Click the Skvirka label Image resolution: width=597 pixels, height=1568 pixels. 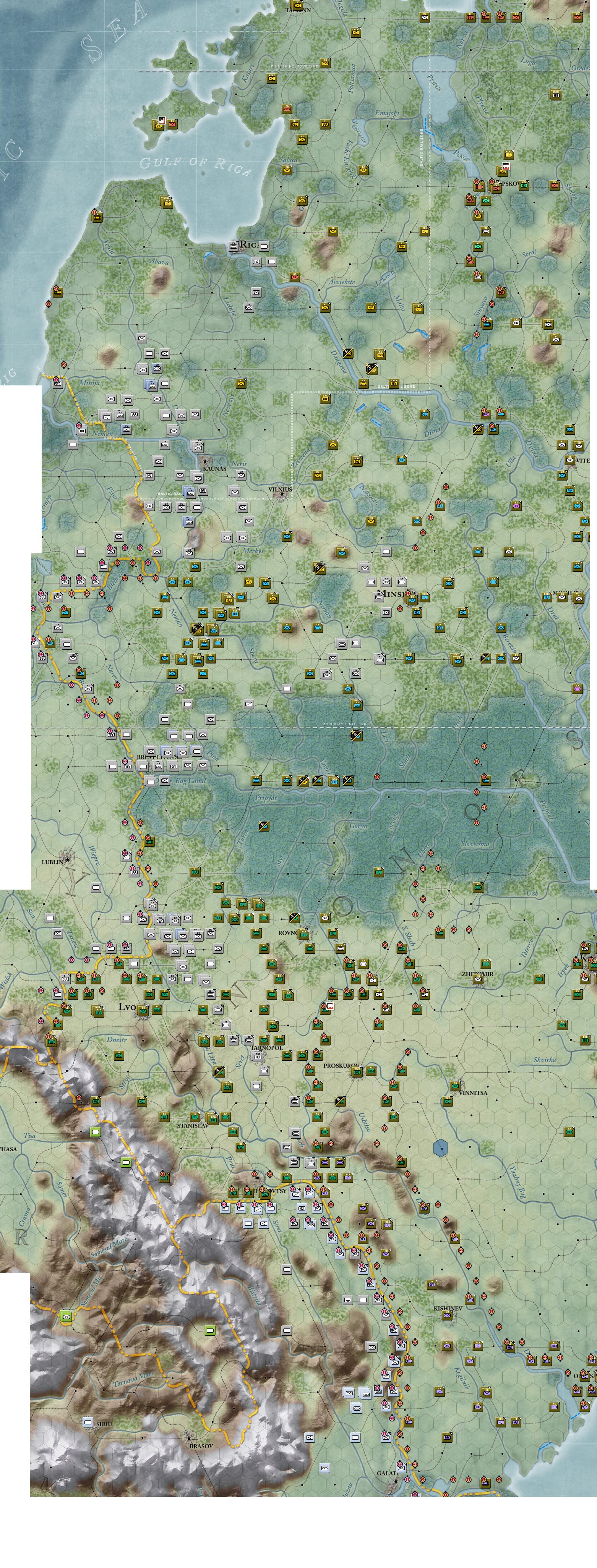(545, 1060)
